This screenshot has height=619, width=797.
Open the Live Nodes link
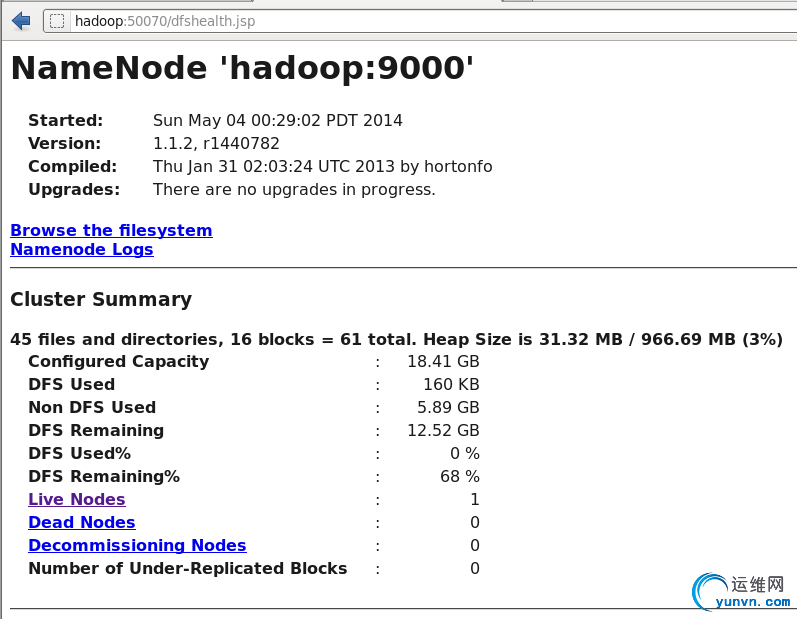tap(77, 499)
